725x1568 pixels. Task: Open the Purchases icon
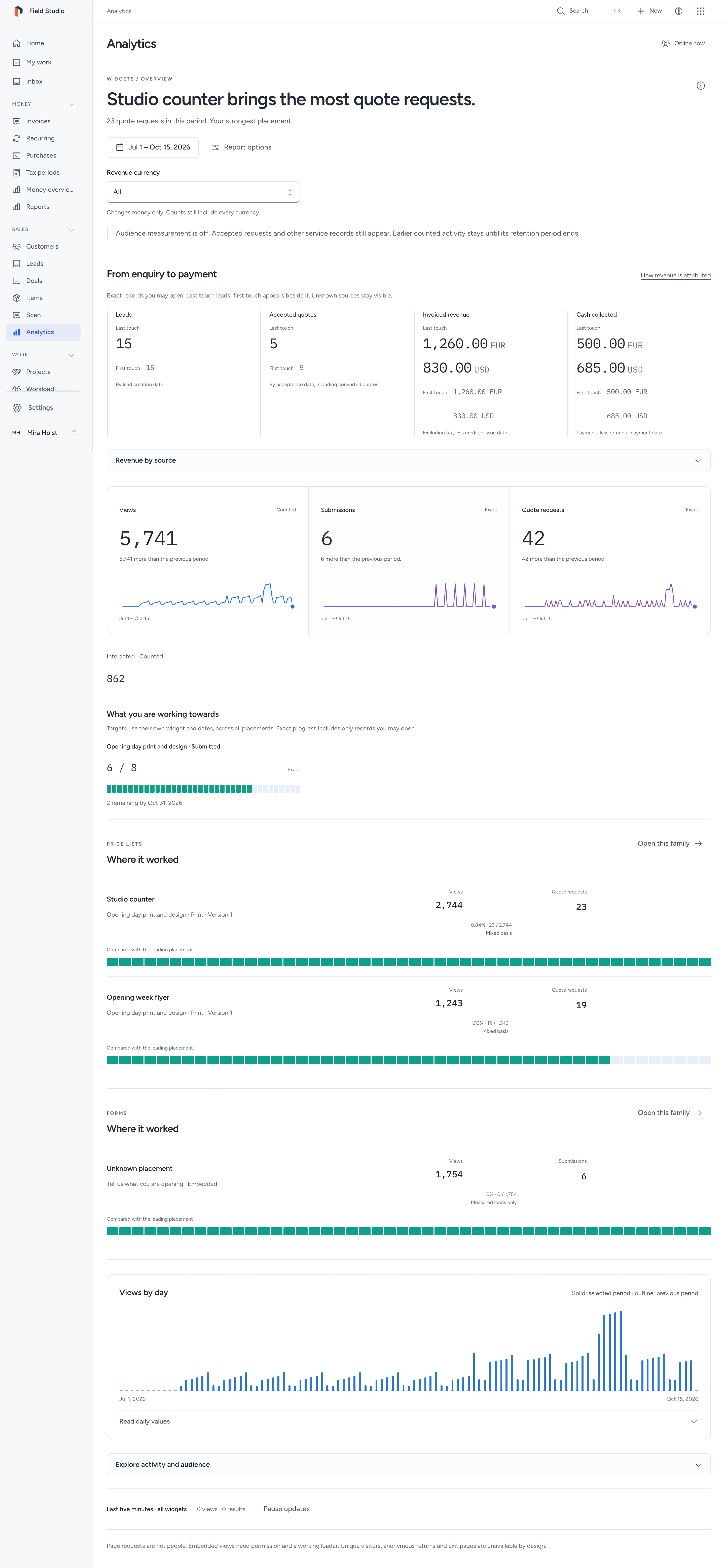click(x=16, y=155)
